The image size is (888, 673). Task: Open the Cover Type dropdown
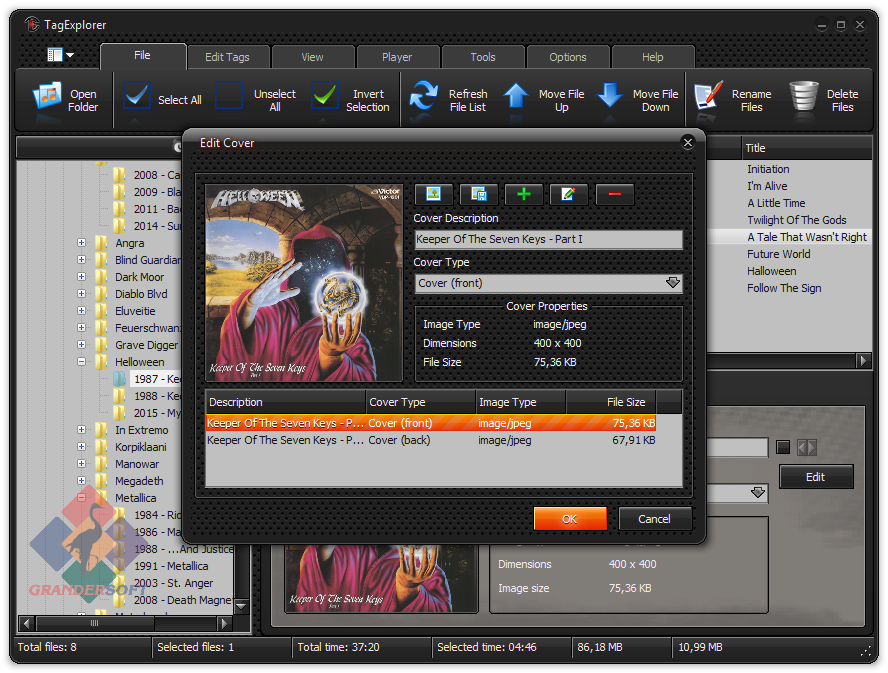[673, 283]
